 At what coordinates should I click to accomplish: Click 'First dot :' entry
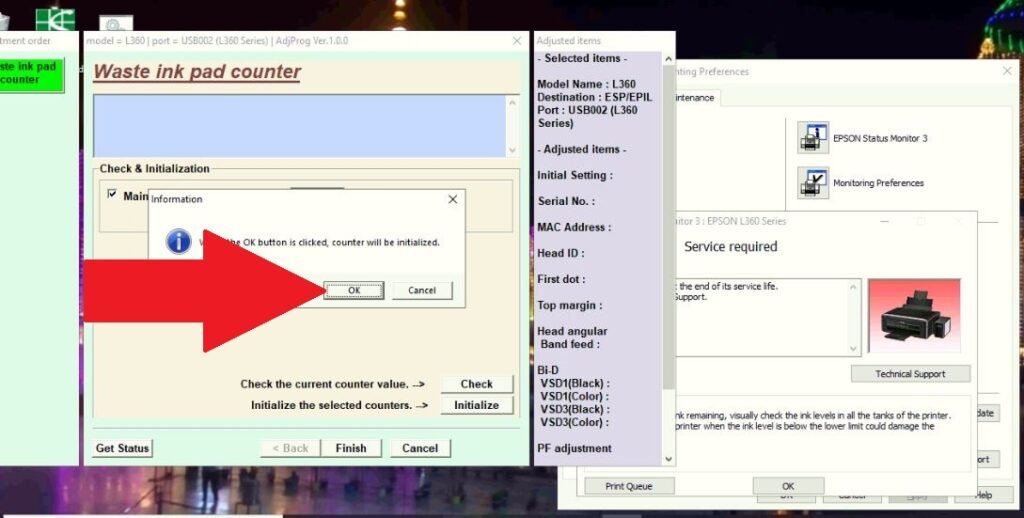click(x=561, y=280)
